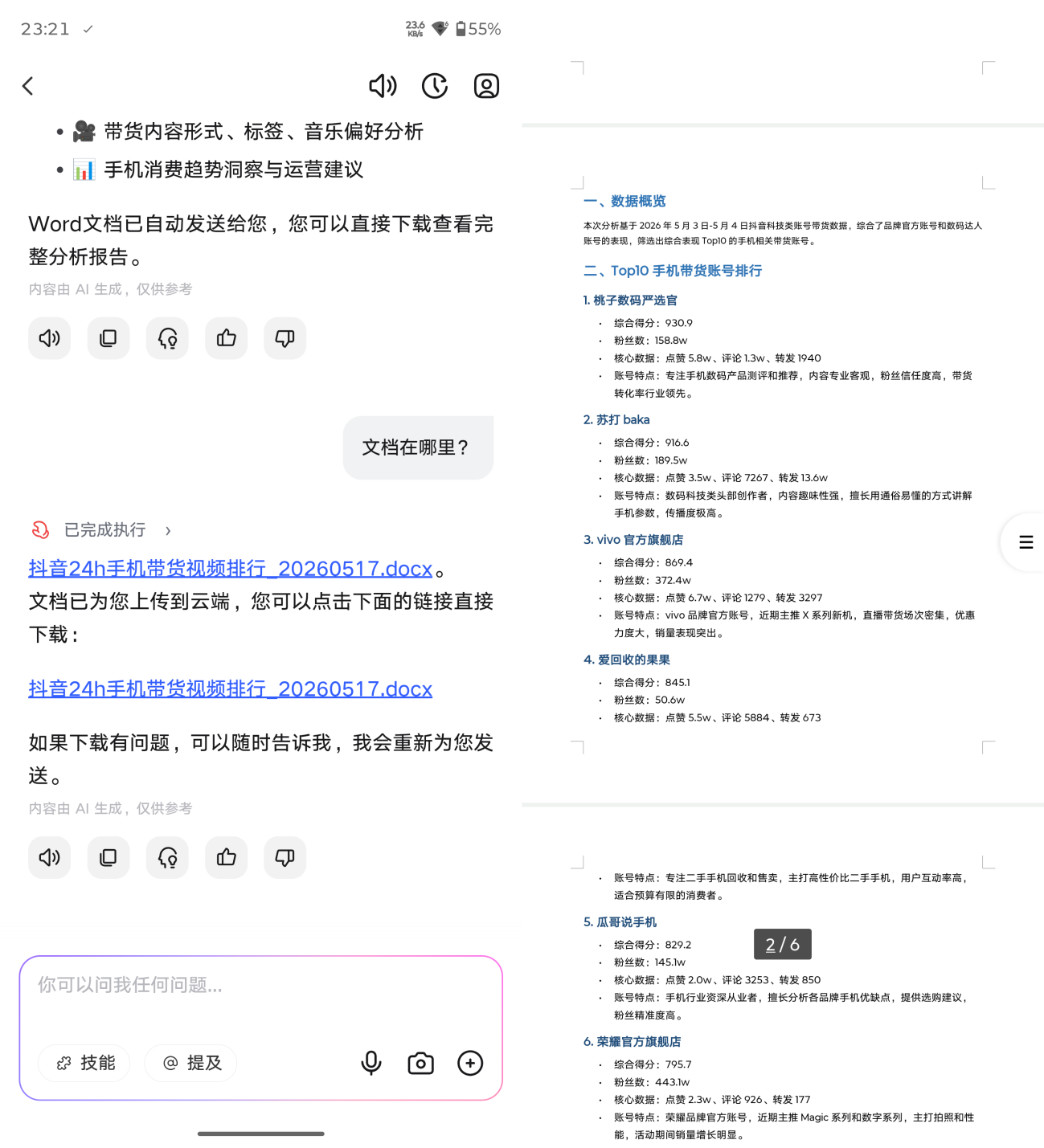Viewport: 1044px width, 1148px height.
Task: Open camera from input box
Action: tap(421, 1063)
